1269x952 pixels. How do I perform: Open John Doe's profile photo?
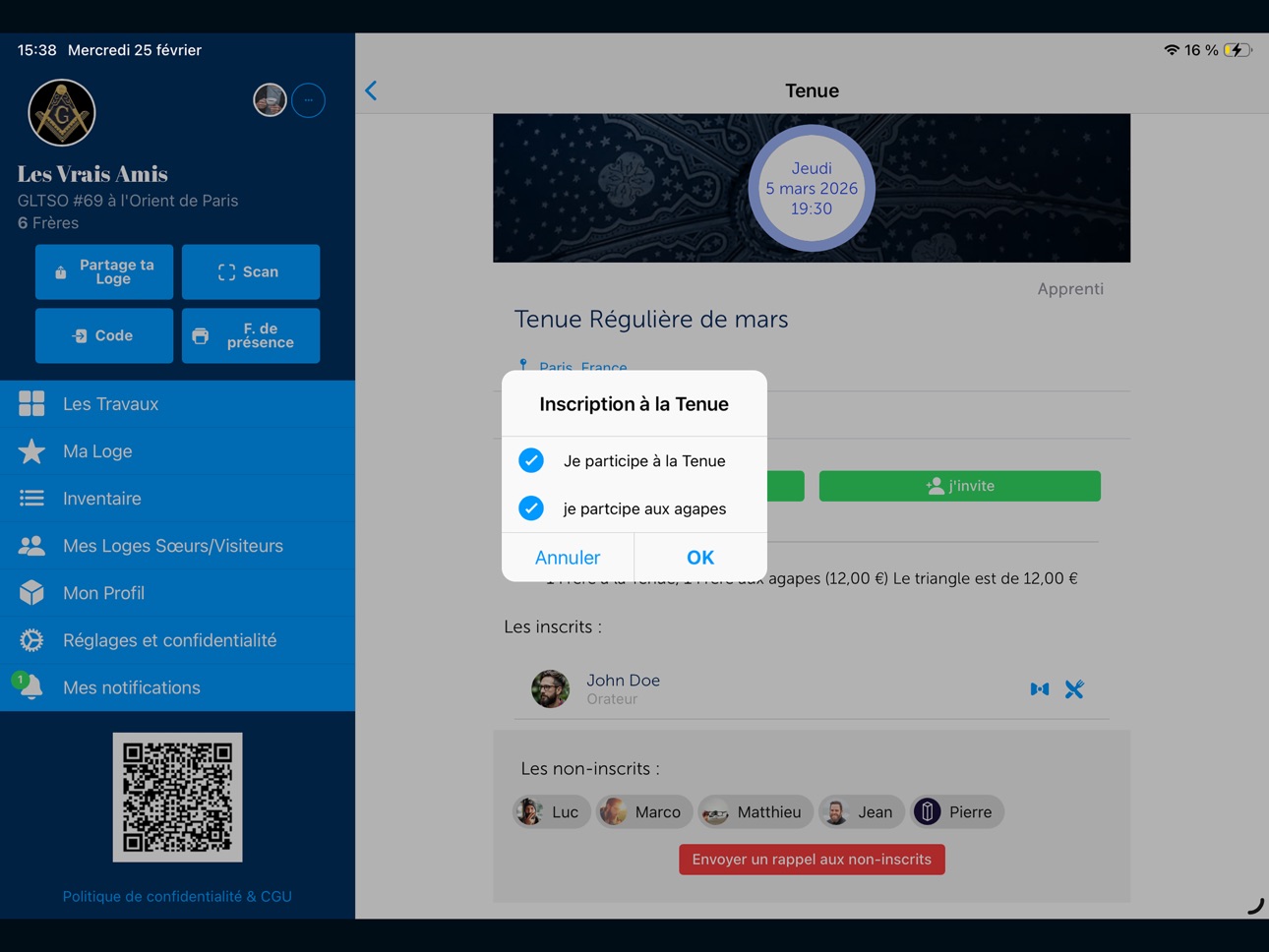[x=551, y=688]
